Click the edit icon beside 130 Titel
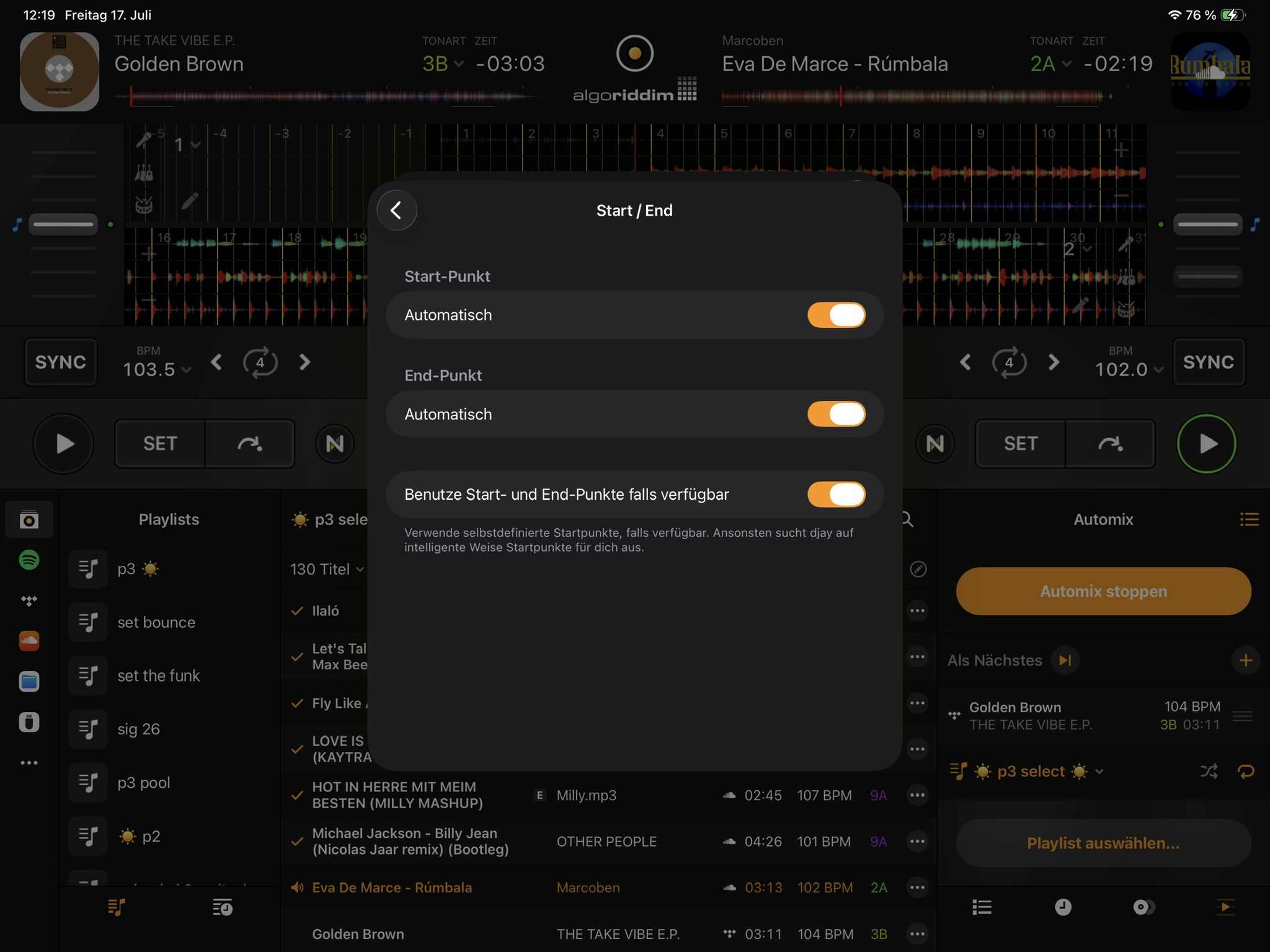This screenshot has height=952, width=1270. [918, 569]
